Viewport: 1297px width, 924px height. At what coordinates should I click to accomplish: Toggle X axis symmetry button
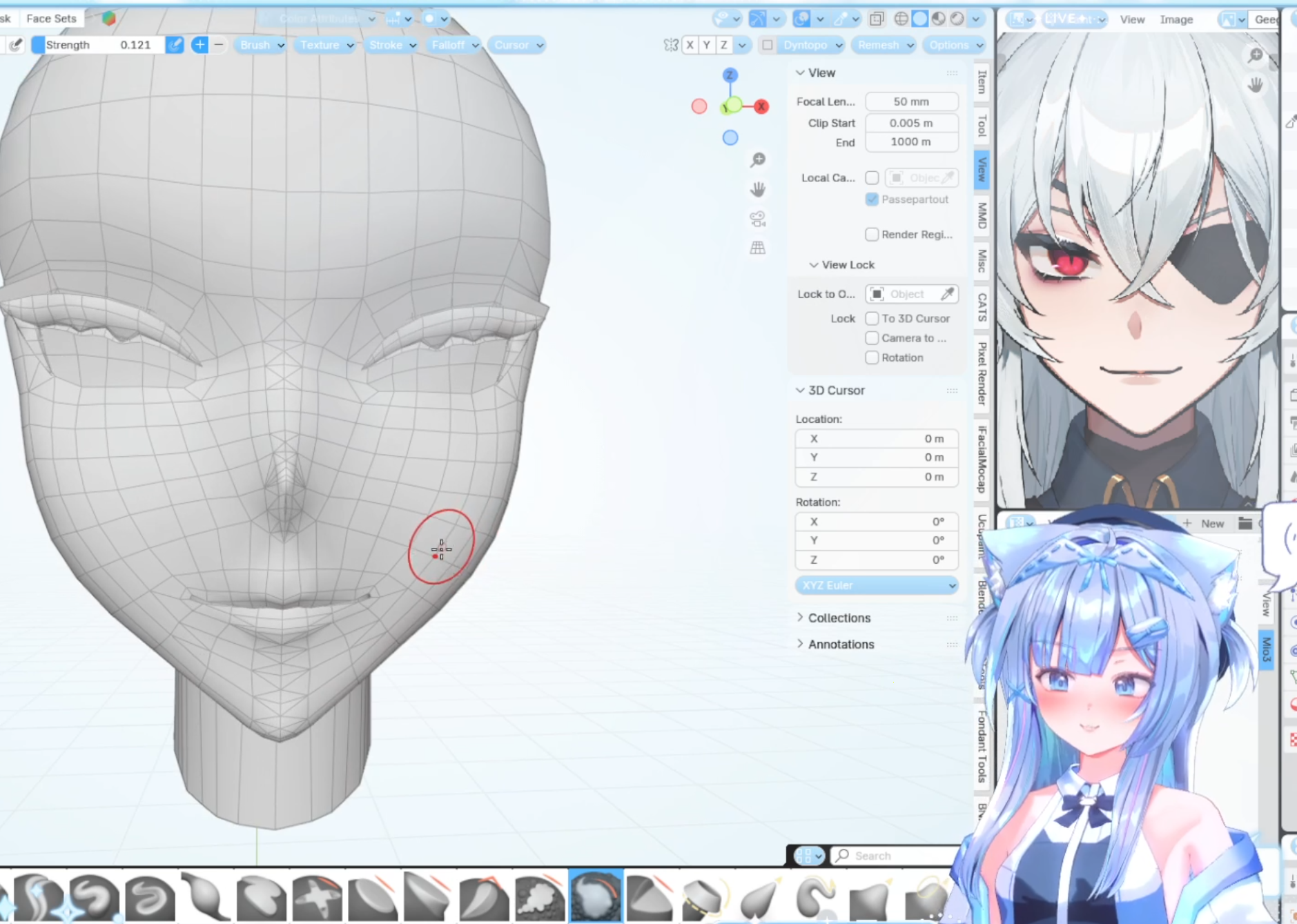point(690,45)
